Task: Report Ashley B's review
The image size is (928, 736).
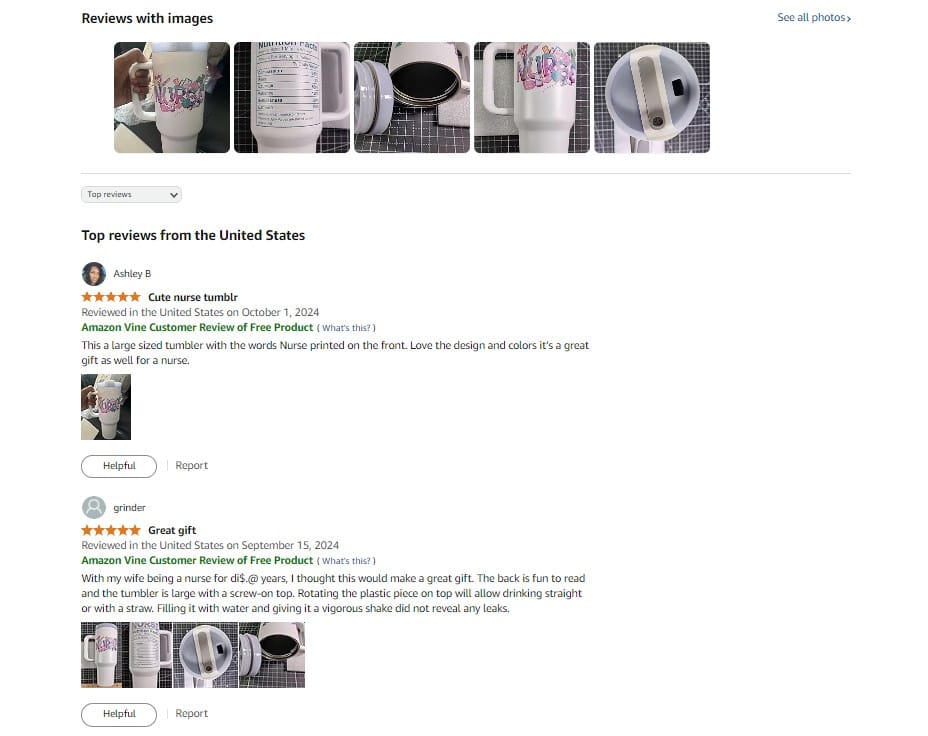Action: pos(191,466)
